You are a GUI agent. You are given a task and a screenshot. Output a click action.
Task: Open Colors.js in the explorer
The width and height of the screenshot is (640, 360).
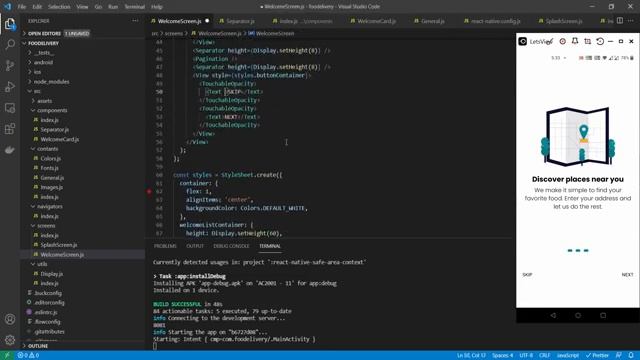coord(51,158)
